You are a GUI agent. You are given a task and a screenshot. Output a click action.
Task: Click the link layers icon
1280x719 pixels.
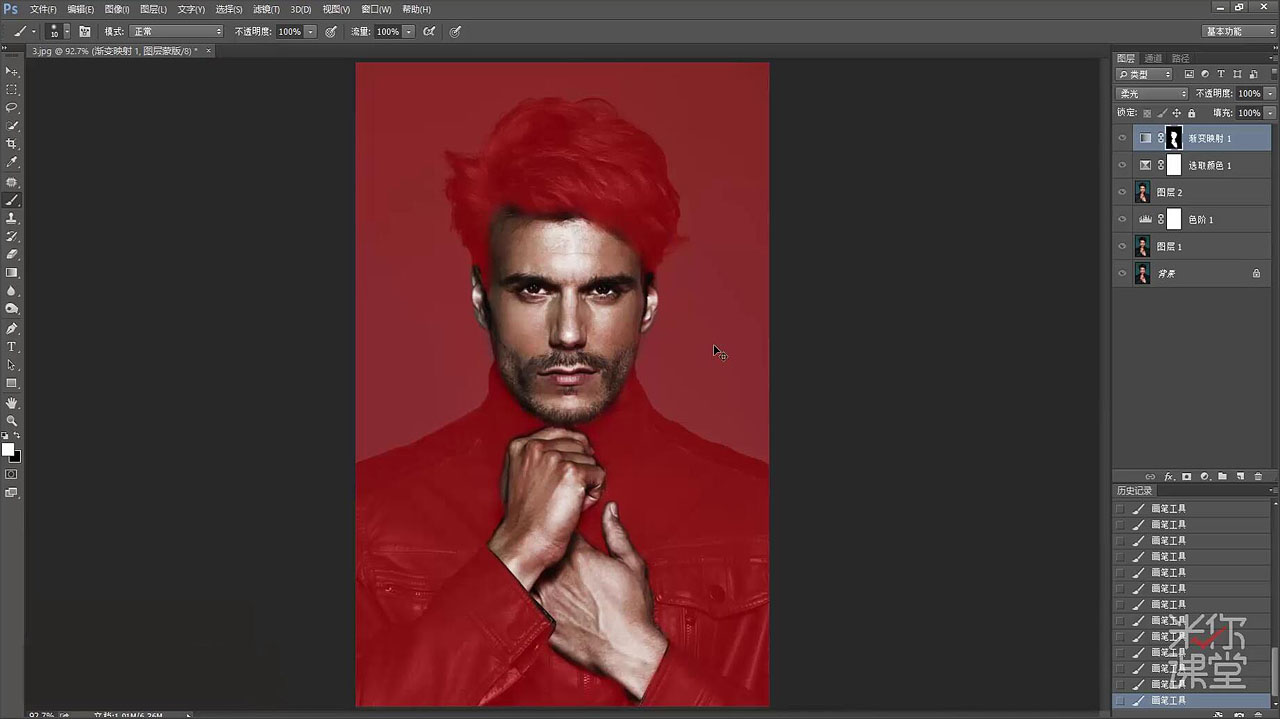coord(1150,477)
